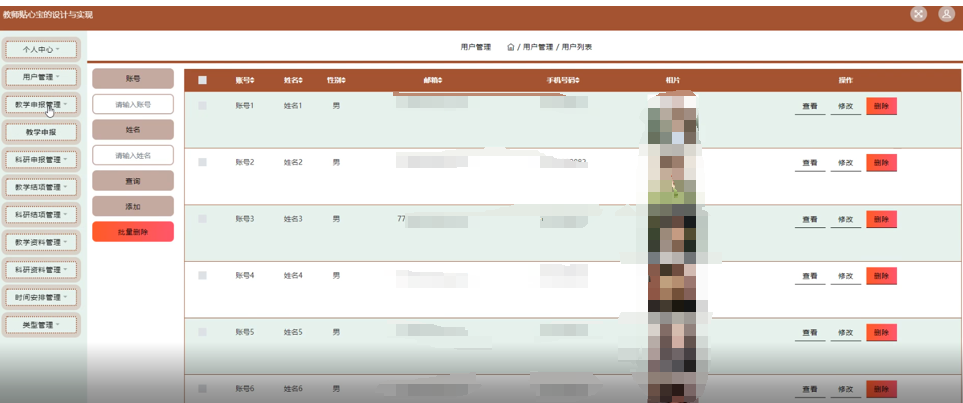Click the 添加 add button
Screen dimensions: 963x403
(x=133, y=206)
